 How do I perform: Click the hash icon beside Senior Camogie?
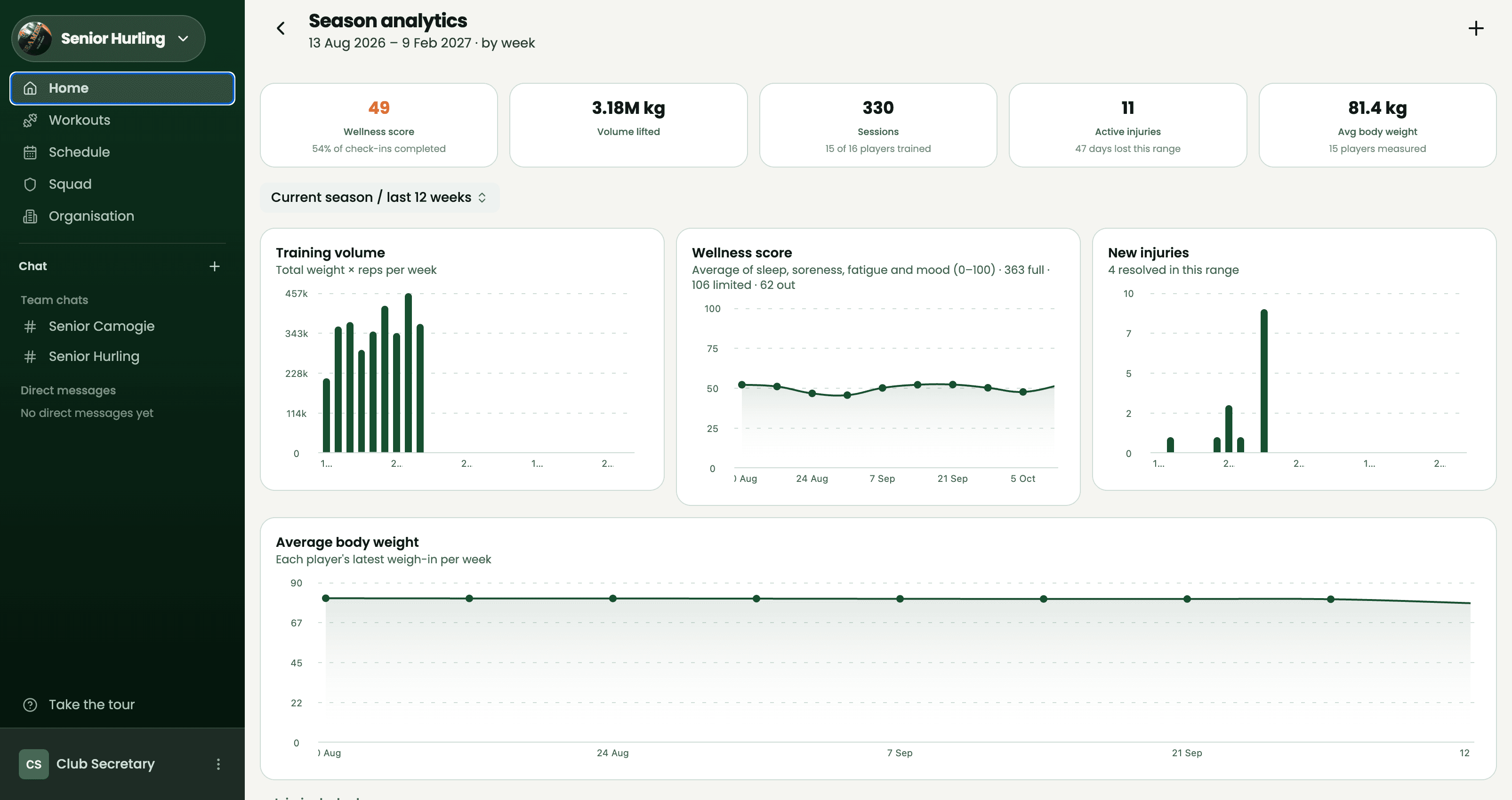click(30, 326)
